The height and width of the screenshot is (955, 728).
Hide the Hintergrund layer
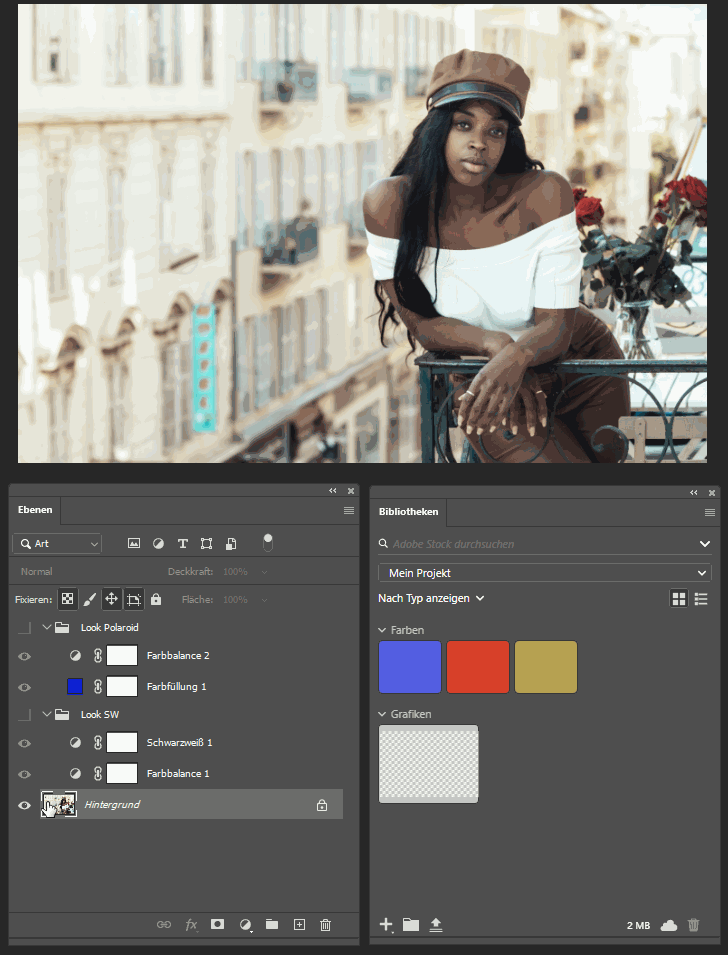click(25, 805)
